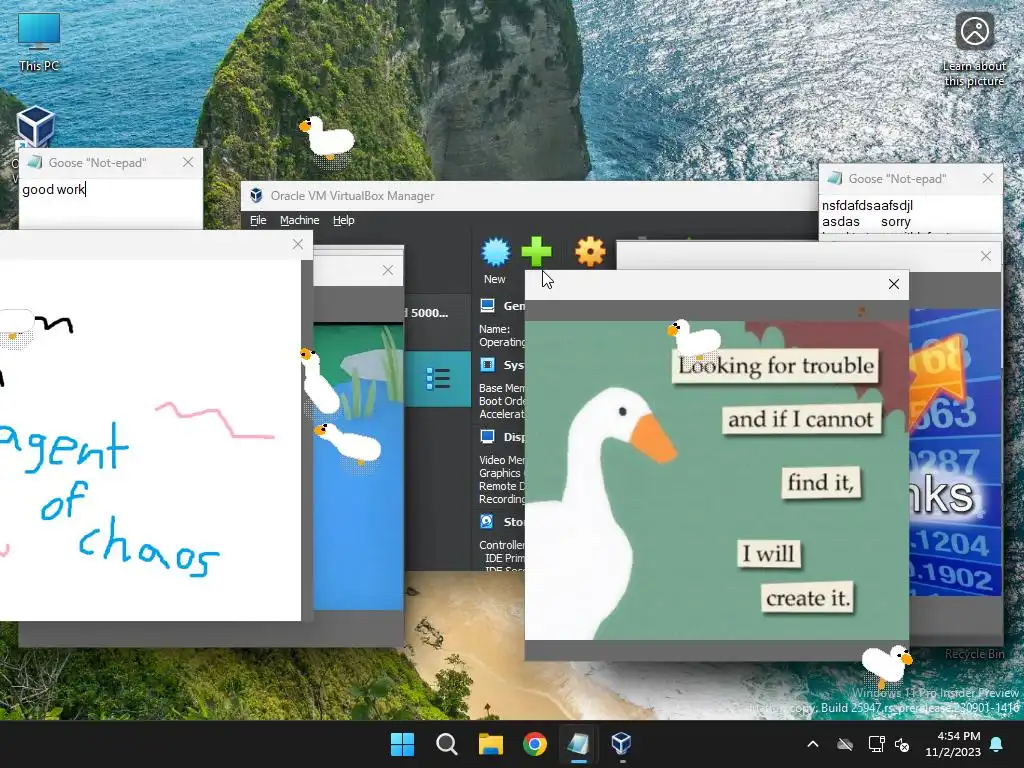Click the "Base Mem" row under System
The image size is (1024, 768).
point(502,388)
